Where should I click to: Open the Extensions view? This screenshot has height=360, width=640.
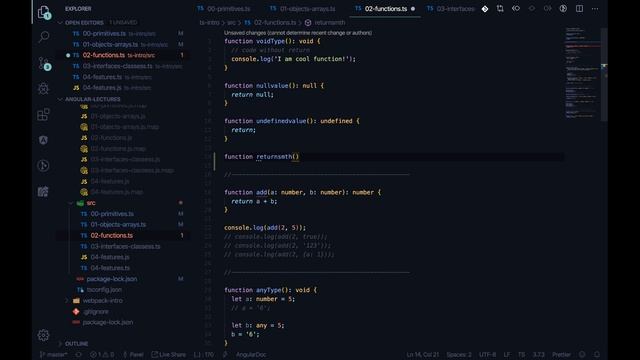44,114
